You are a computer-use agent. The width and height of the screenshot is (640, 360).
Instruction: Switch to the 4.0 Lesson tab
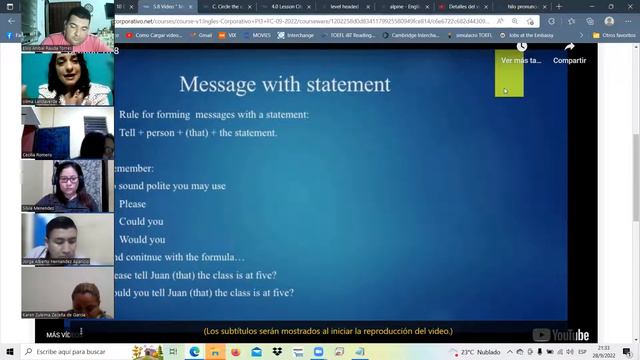[x=286, y=7]
